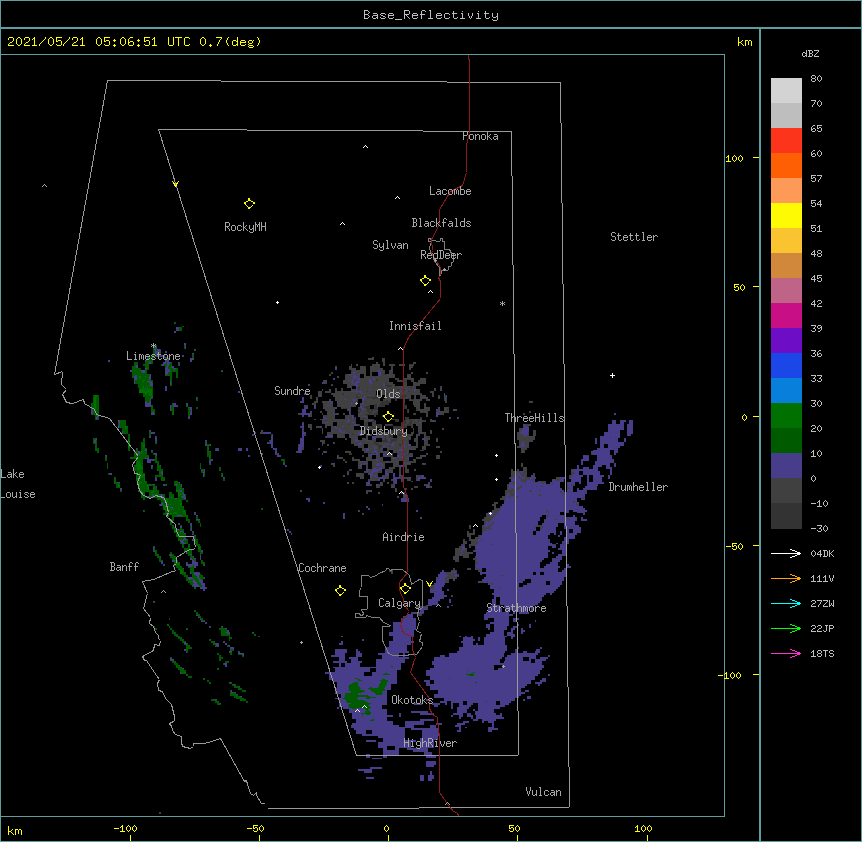Click the Lake Louise label
Screen dimensions: 862x842
click(18, 484)
